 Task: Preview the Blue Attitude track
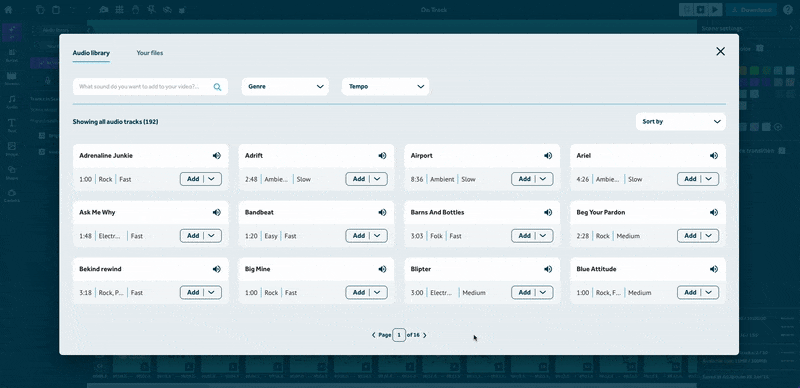point(714,269)
